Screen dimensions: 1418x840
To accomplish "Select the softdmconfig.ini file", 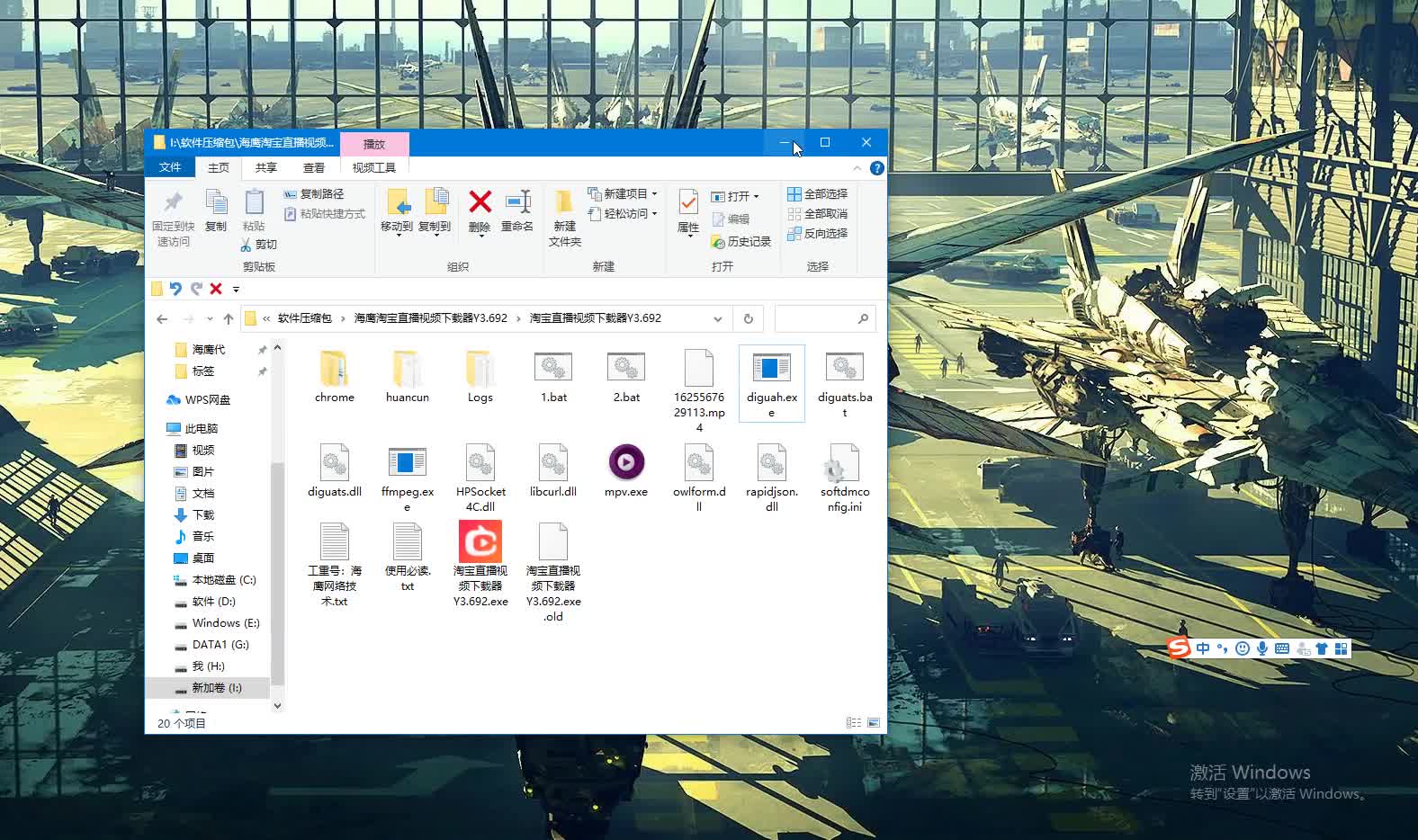I will [x=845, y=478].
